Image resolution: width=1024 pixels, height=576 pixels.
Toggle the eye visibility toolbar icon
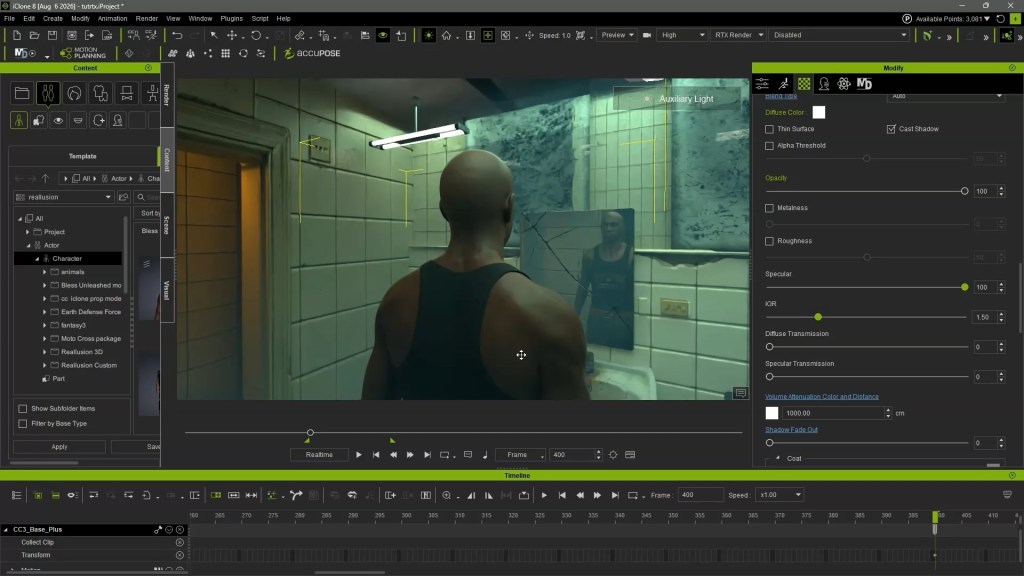(x=383, y=35)
